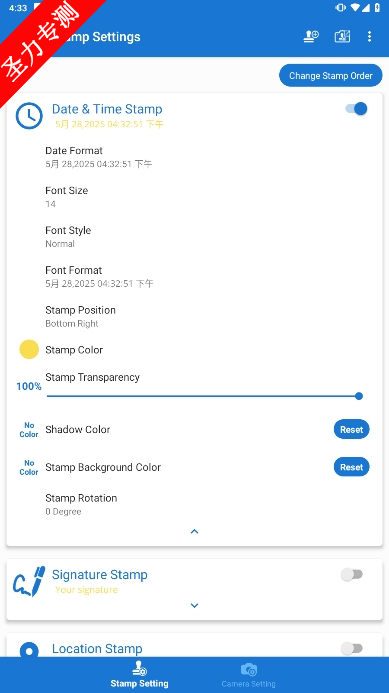Image resolution: width=389 pixels, height=693 pixels.
Task: Pick the yellow Stamp Color swatch
Action: pos(29,350)
